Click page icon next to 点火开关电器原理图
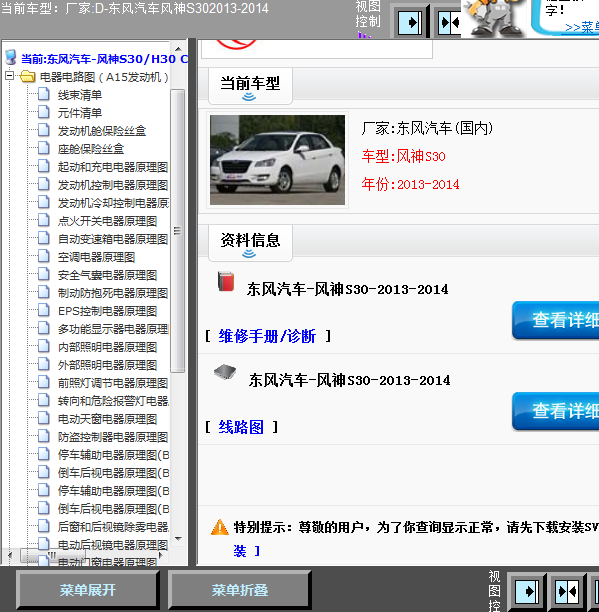The width and height of the screenshot is (599, 612). click(x=44, y=220)
